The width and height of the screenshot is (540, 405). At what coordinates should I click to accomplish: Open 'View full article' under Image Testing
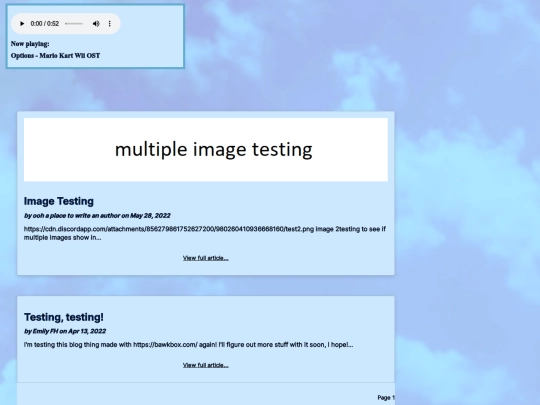click(x=206, y=258)
